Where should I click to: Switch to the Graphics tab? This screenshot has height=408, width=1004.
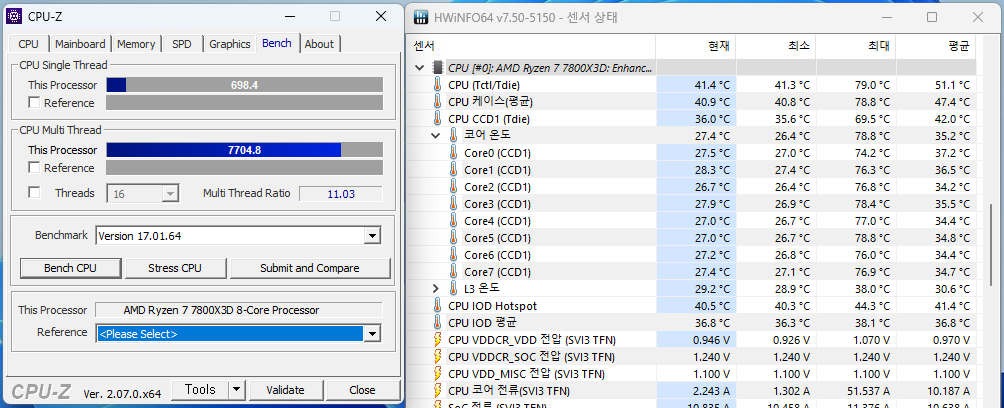[x=229, y=44]
